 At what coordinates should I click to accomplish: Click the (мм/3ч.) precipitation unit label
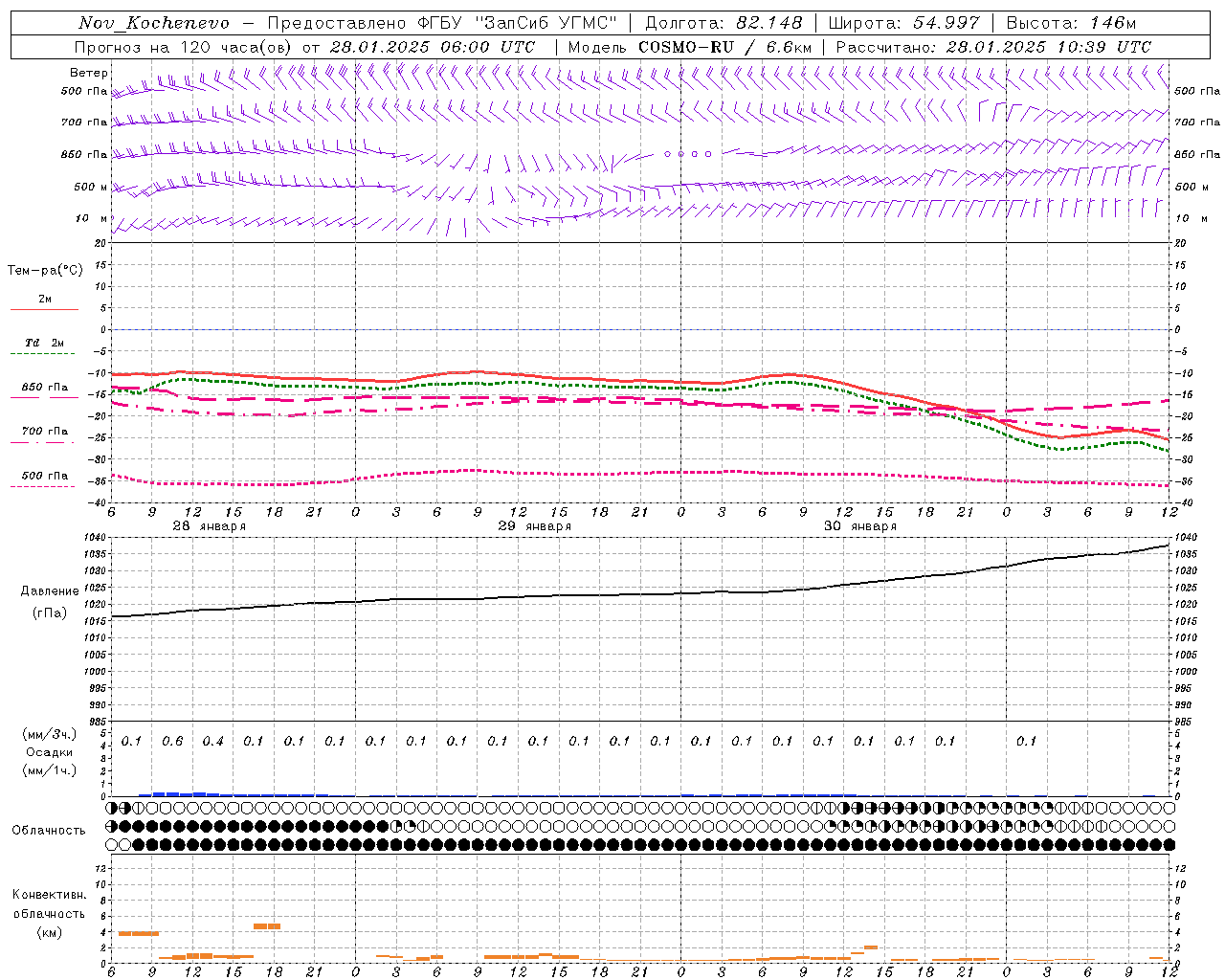tap(50, 734)
